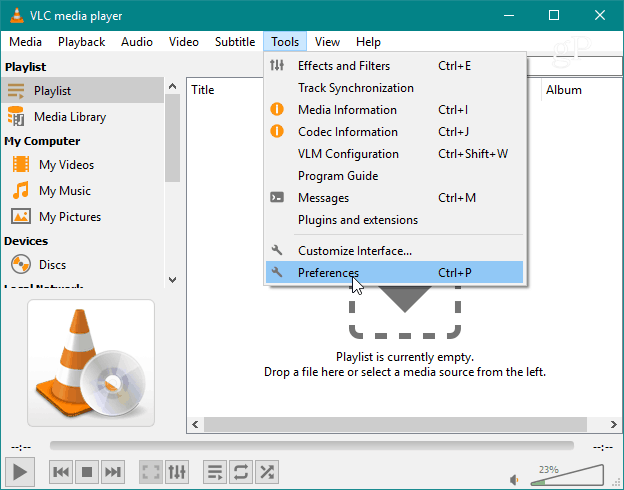Select Media Library in sidebar

(82, 117)
